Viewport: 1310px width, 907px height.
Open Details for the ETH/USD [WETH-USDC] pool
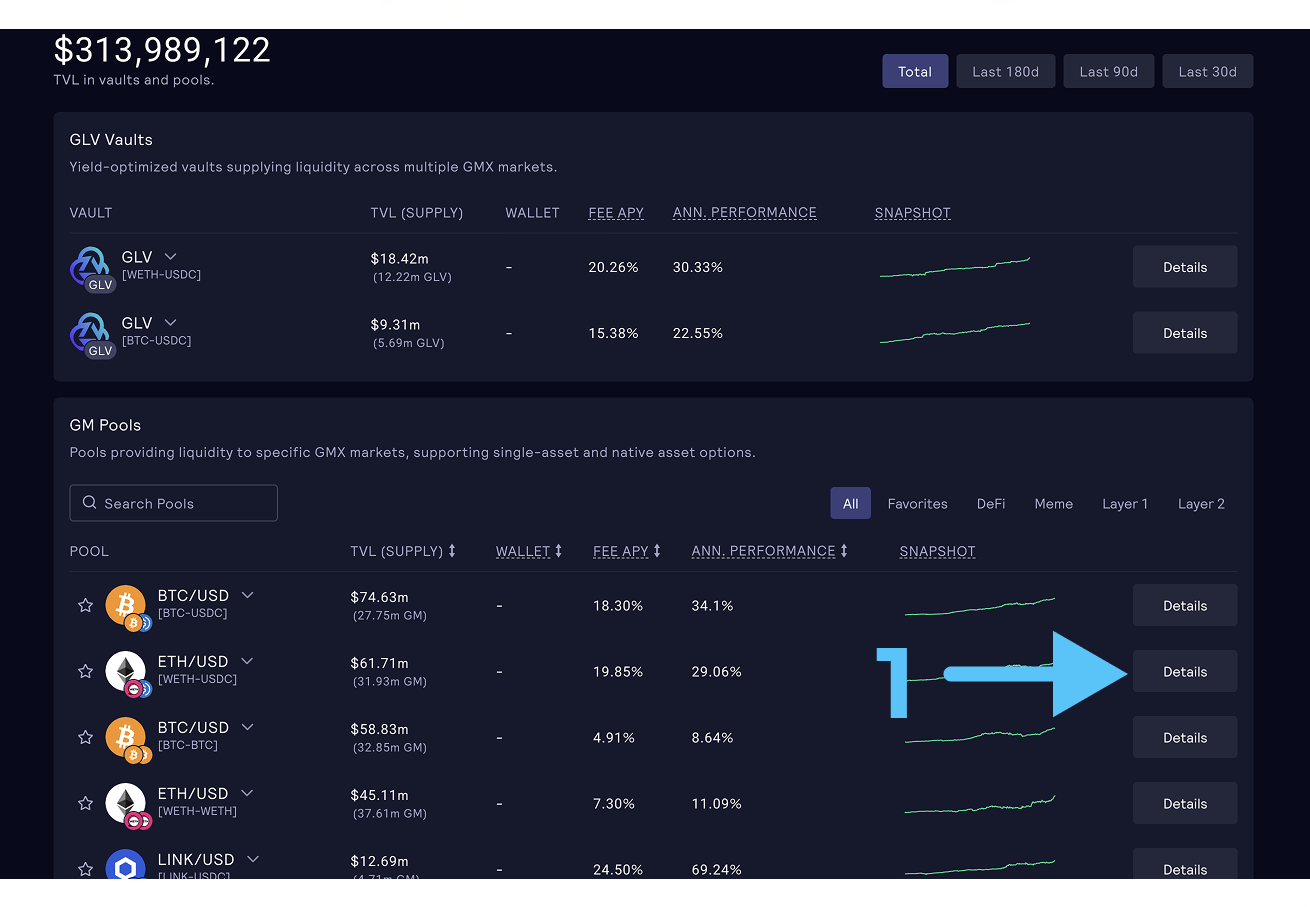click(1184, 671)
